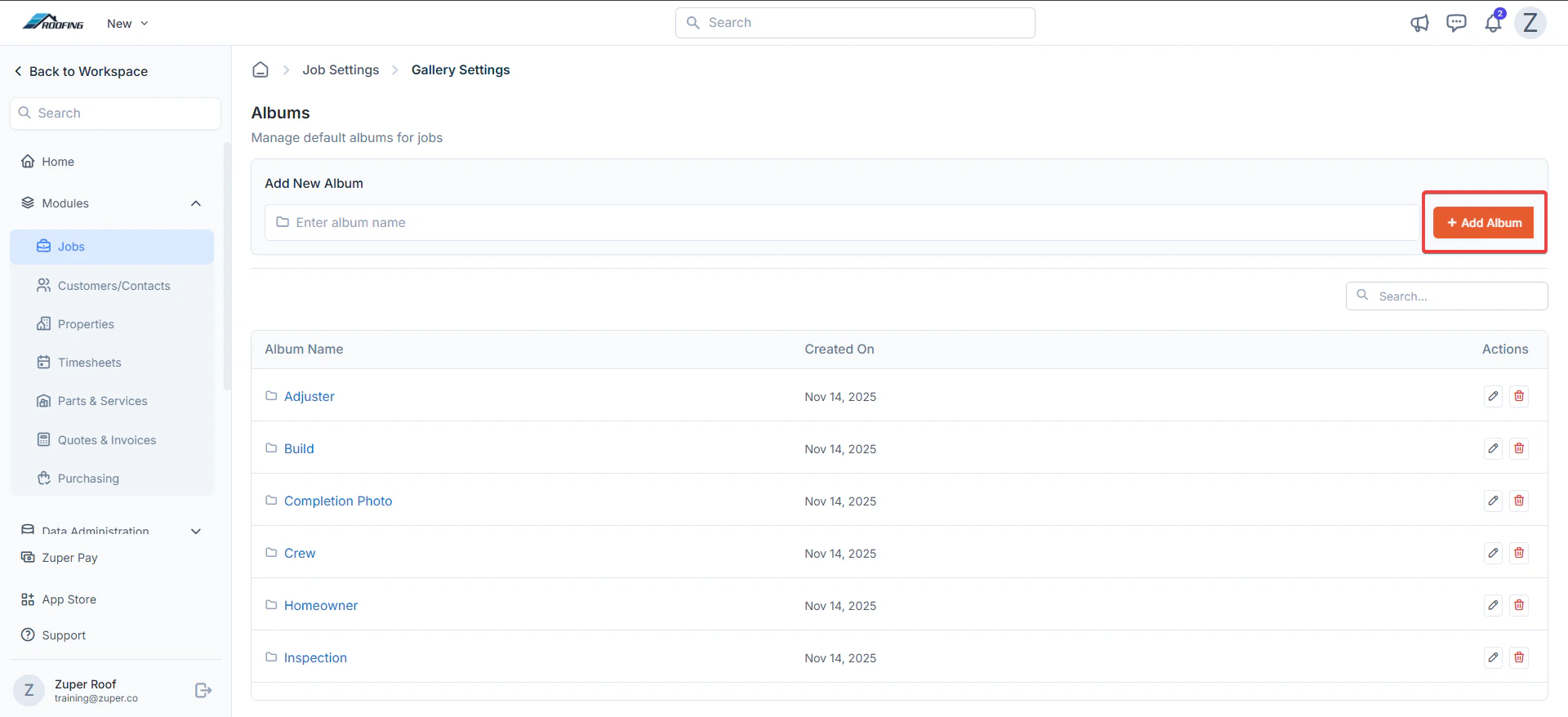
Task: Open Parts & Services module
Action: pyautogui.click(x=112, y=401)
